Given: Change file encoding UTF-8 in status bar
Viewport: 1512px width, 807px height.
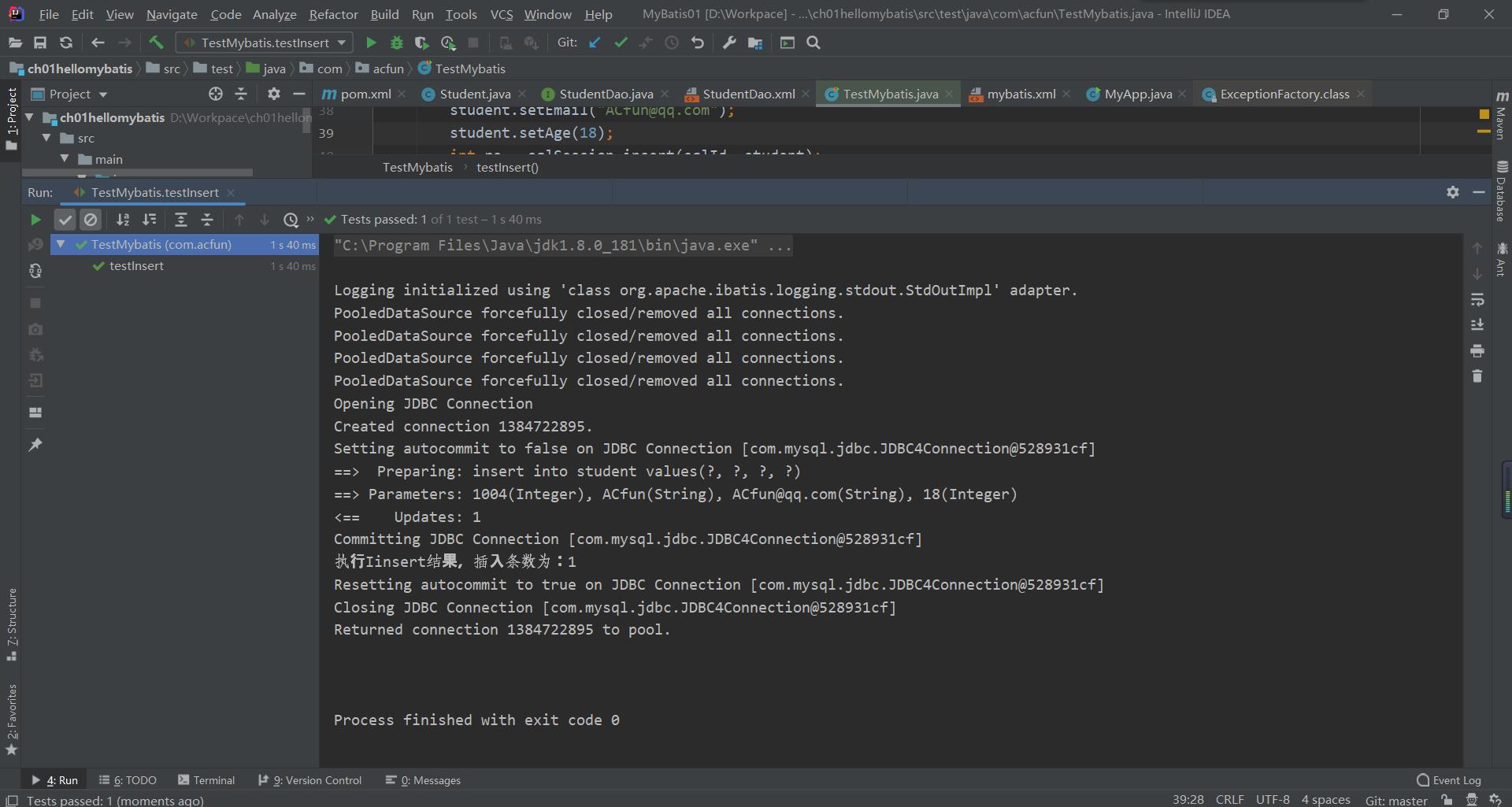Looking at the screenshot, I should click(x=1273, y=799).
